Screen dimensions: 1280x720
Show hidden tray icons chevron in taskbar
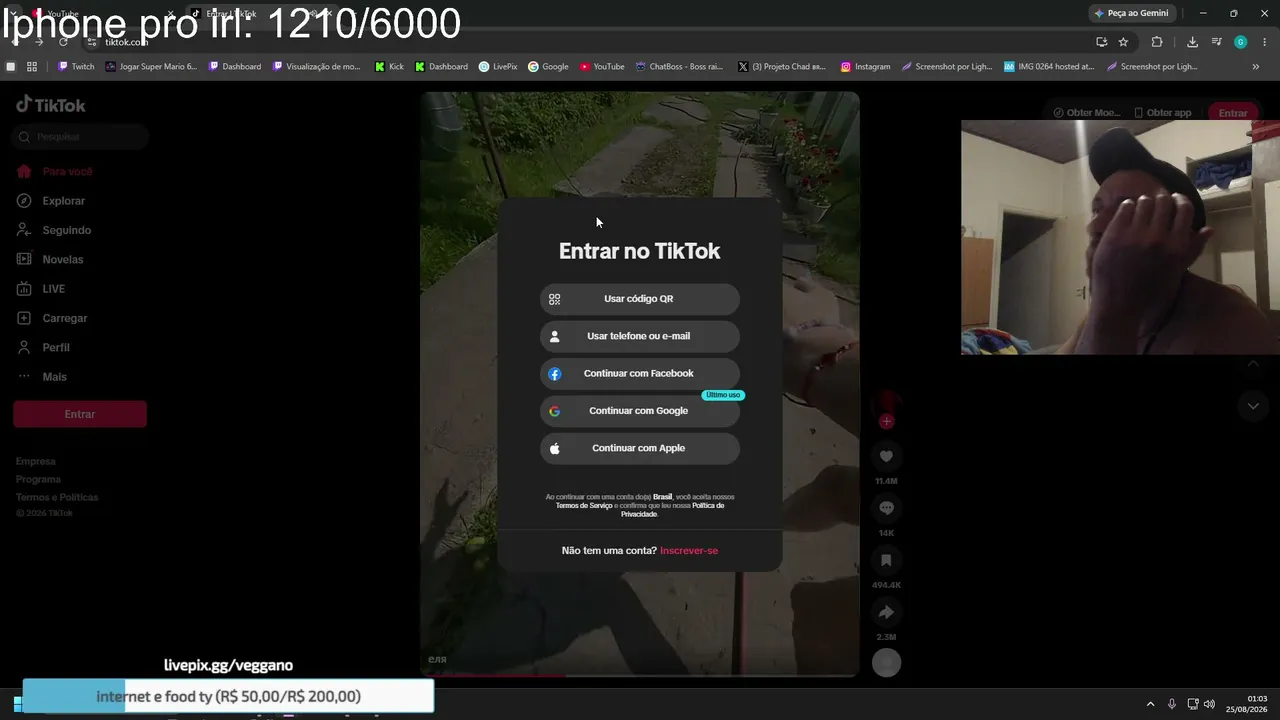point(1150,704)
